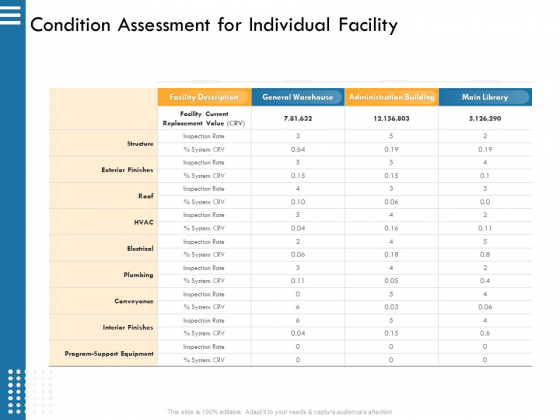Select the General Warehouse CRV value 7,81,632
Screen dimensions: 560x420
pyautogui.click(x=298, y=119)
